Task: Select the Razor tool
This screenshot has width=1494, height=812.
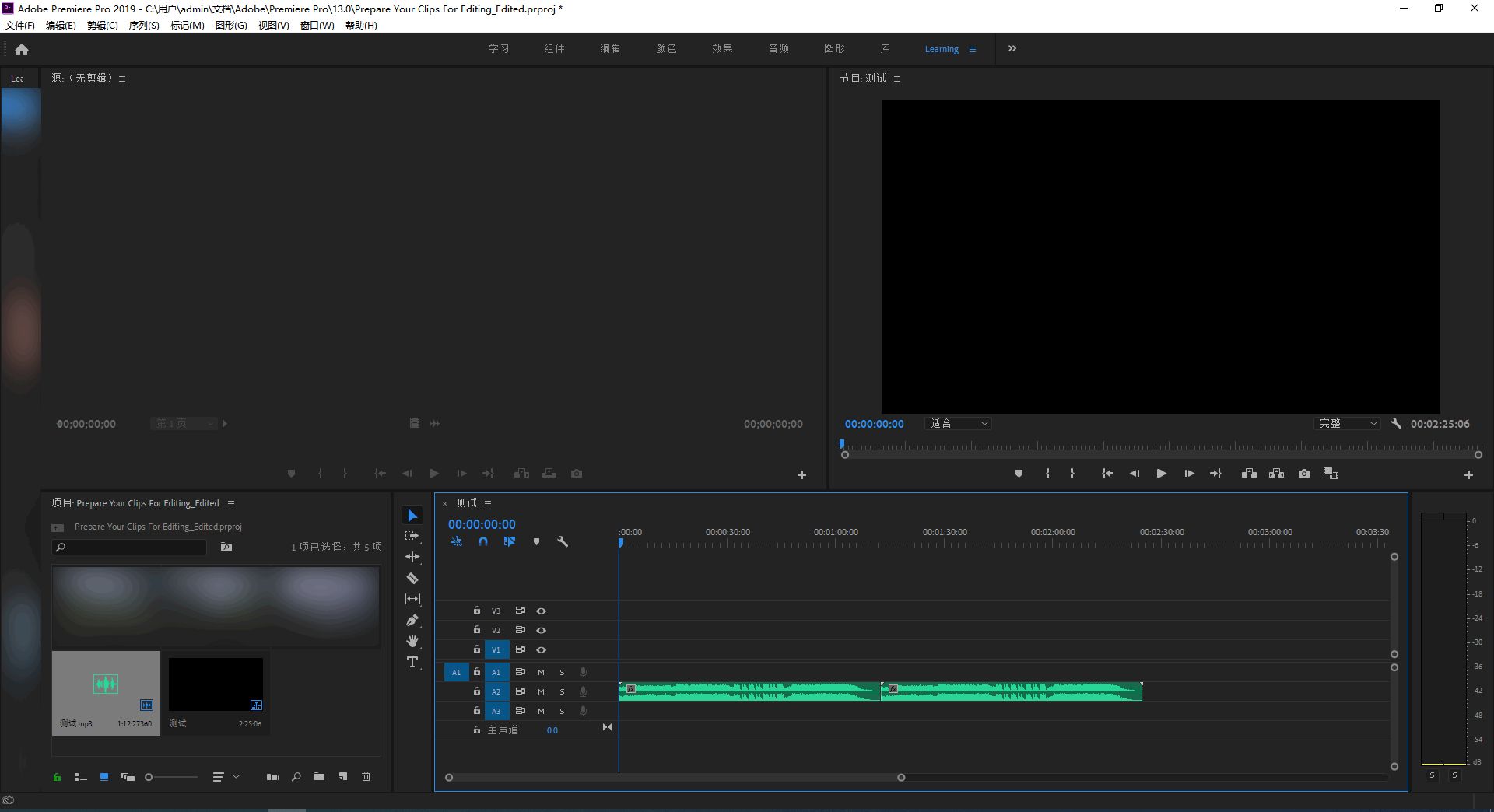Action: click(412, 578)
